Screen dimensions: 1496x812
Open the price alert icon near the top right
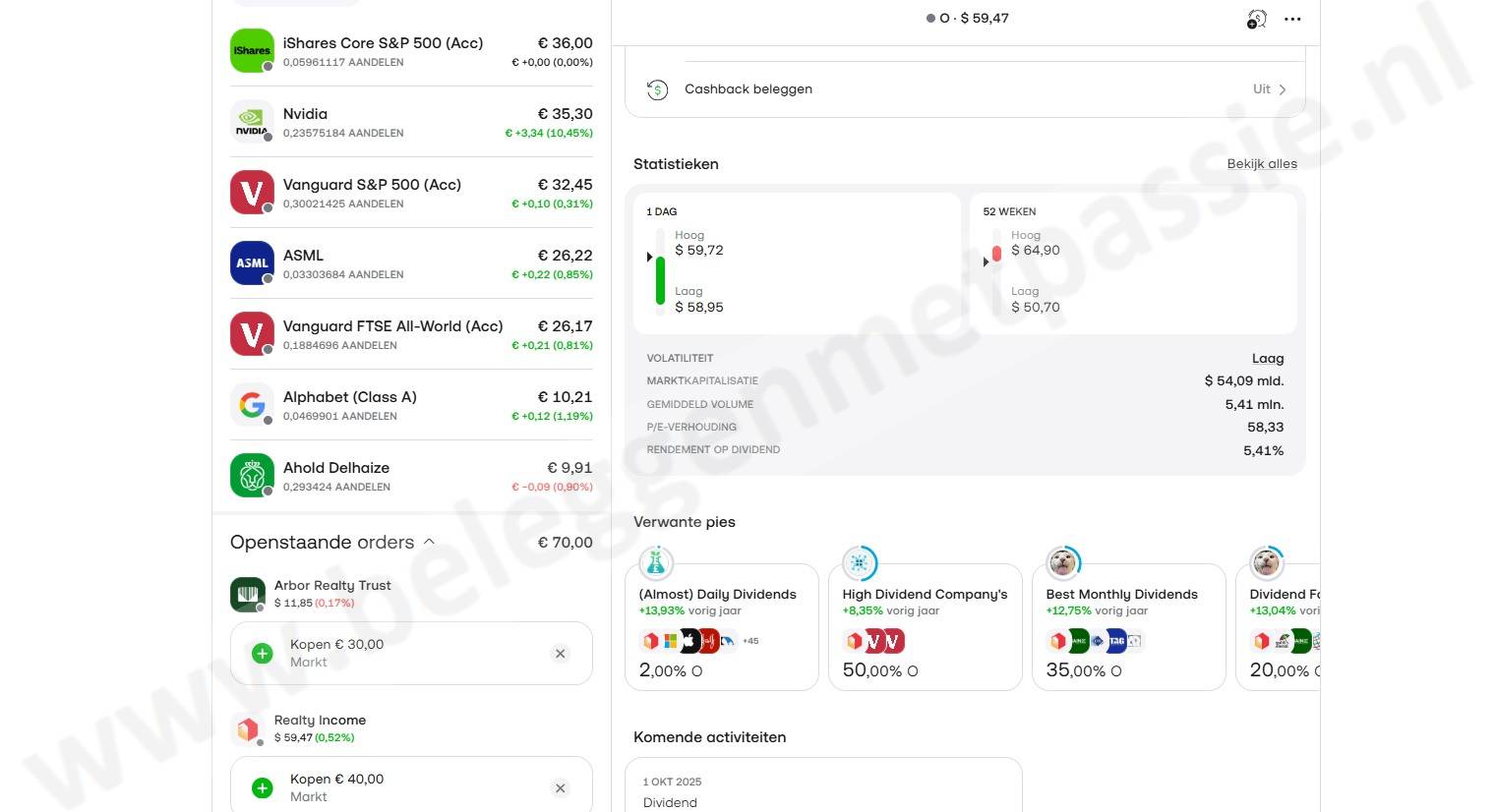[1256, 19]
